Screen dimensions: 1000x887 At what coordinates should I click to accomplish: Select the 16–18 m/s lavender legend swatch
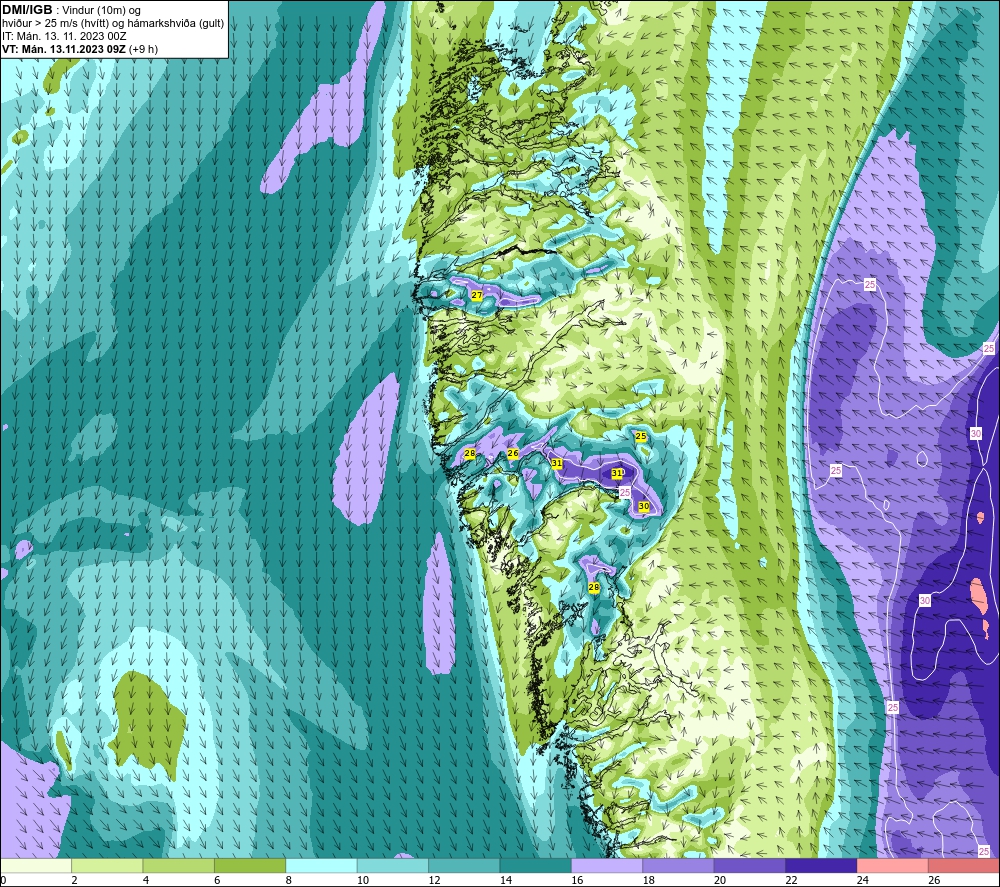pyautogui.click(x=607, y=865)
